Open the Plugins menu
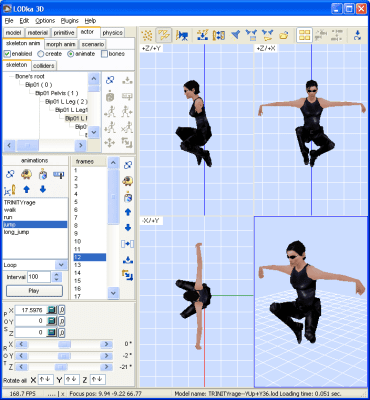The height and width of the screenshot is (400, 370). (x=70, y=21)
